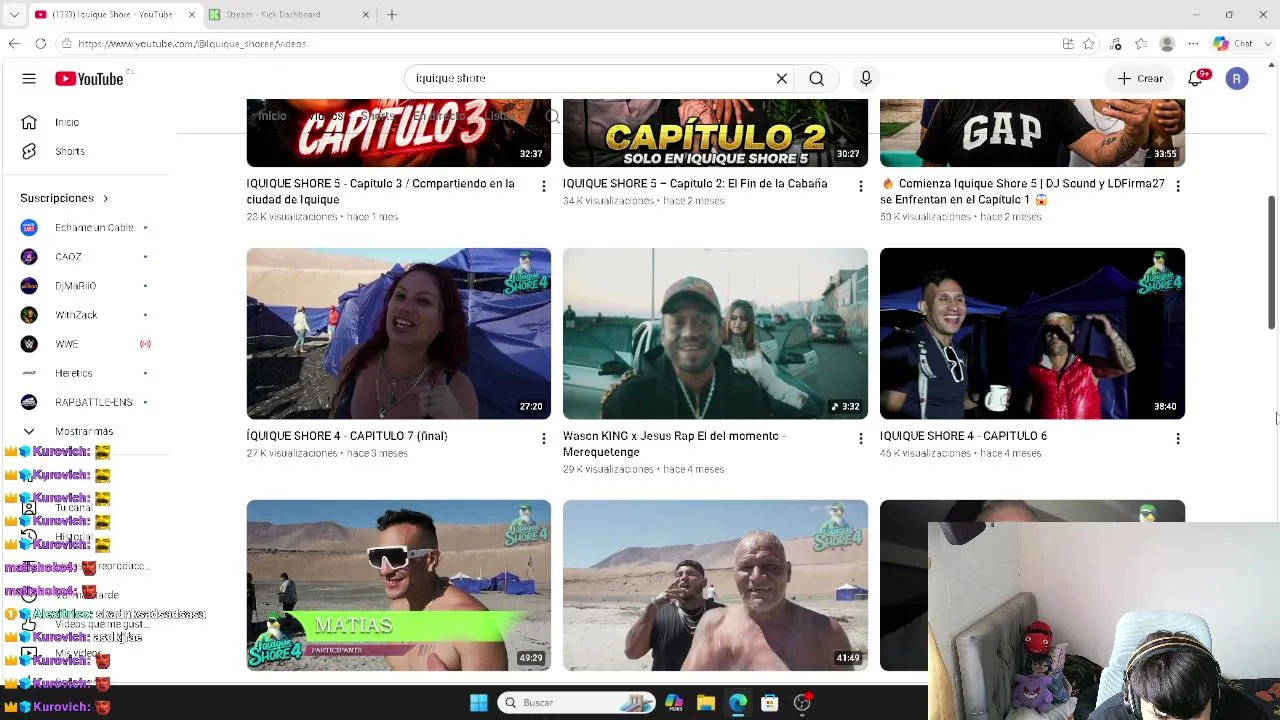Open more options for Capitulo 3 video
This screenshot has height=720, width=1280.
click(x=544, y=186)
